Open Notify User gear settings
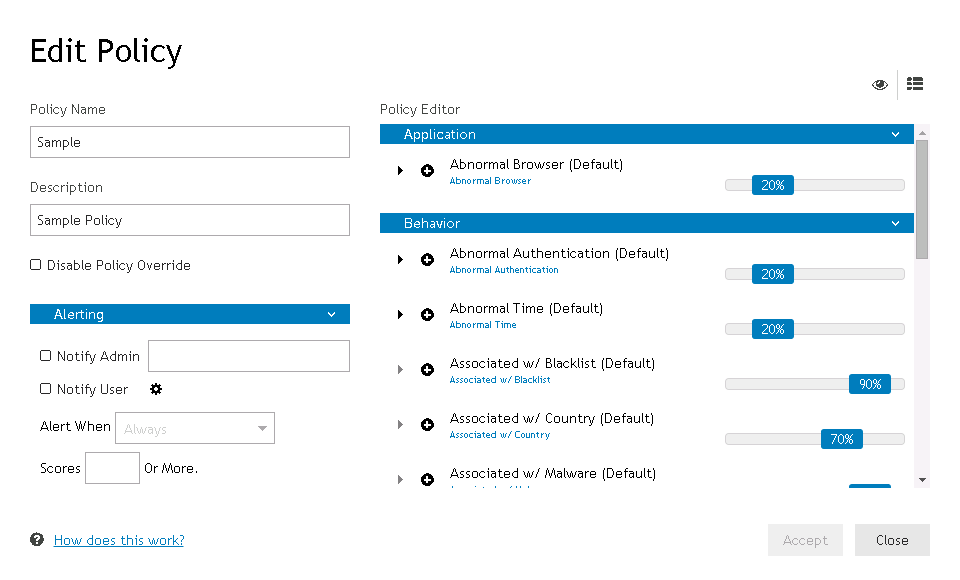 [x=156, y=389]
